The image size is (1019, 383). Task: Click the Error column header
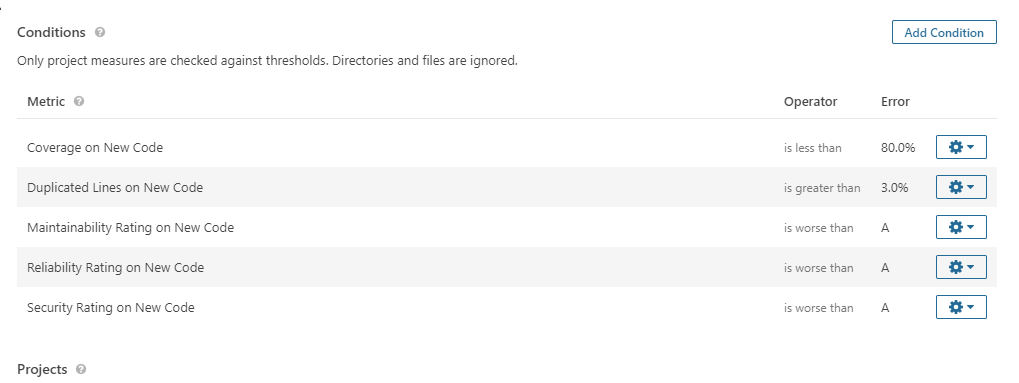point(895,101)
